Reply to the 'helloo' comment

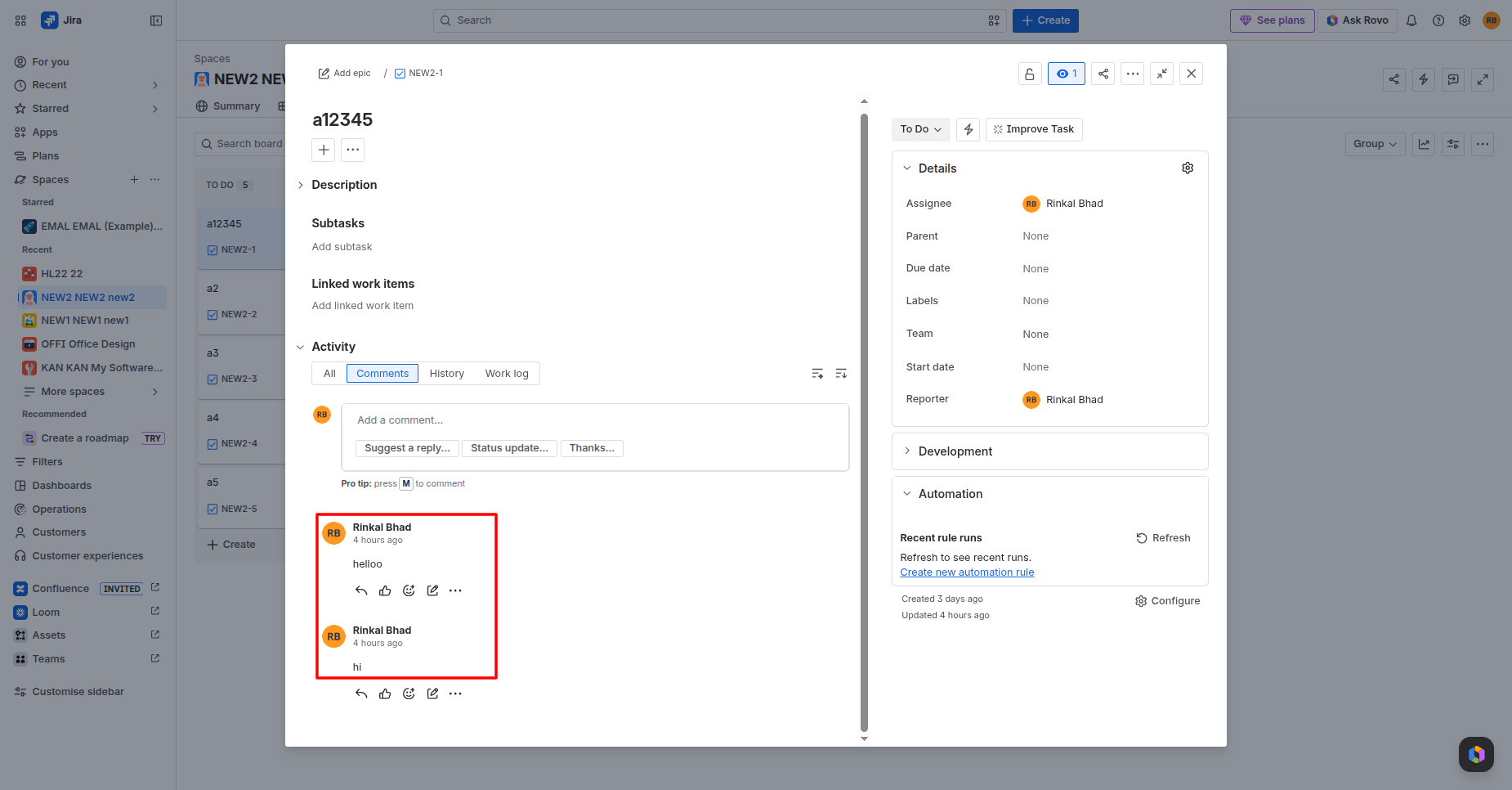(x=361, y=590)
